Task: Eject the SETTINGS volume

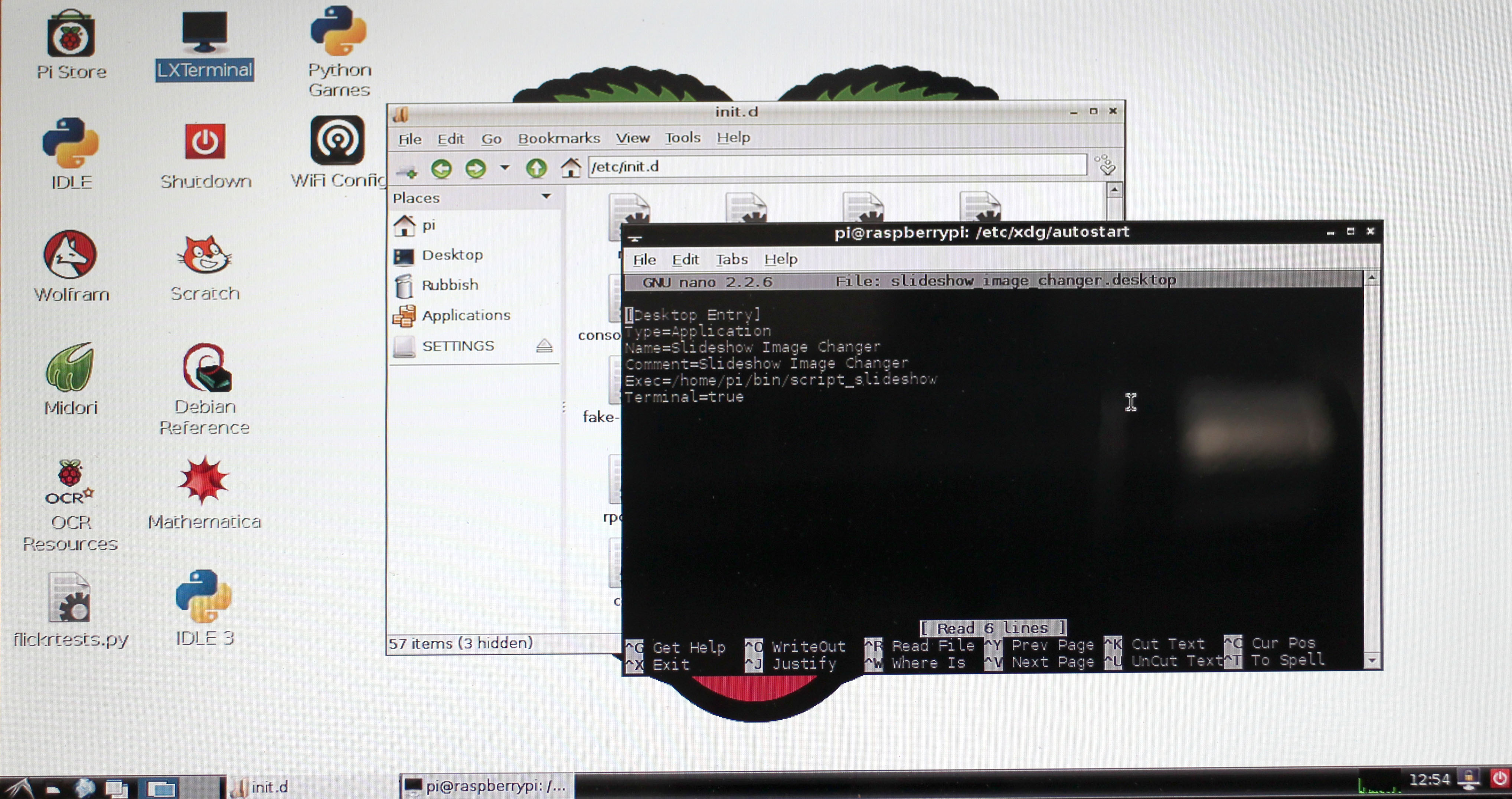Action: click(x=544, y=346)
